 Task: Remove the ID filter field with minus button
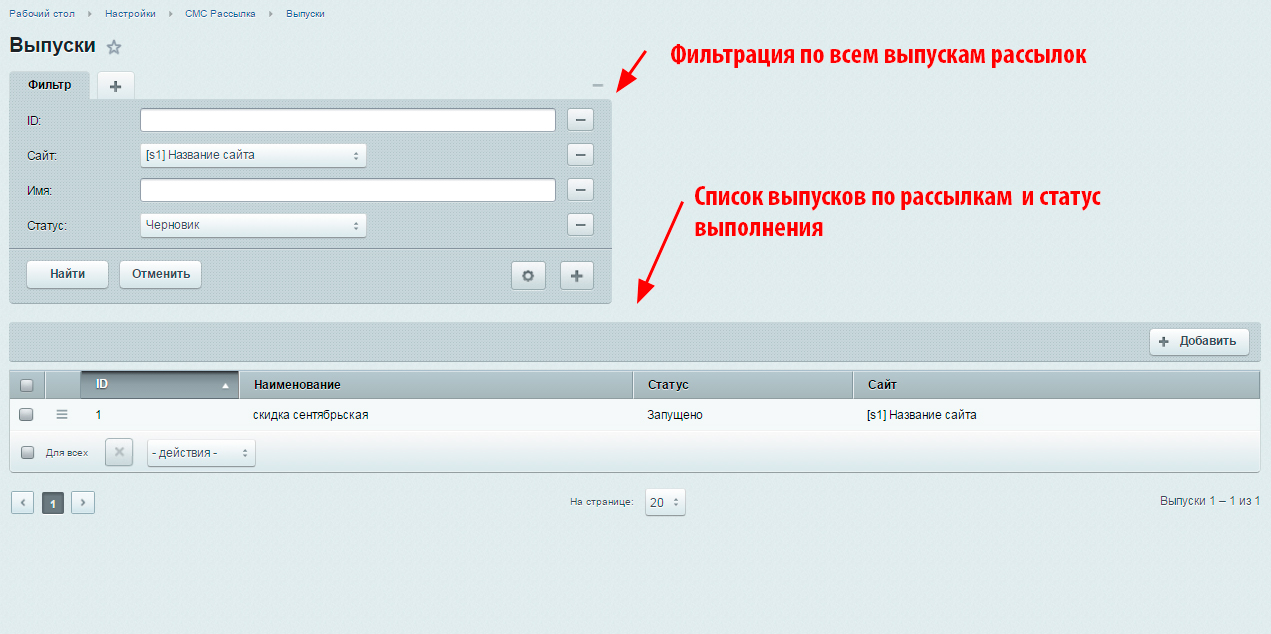pyautogui.click(x=580, y=120)
